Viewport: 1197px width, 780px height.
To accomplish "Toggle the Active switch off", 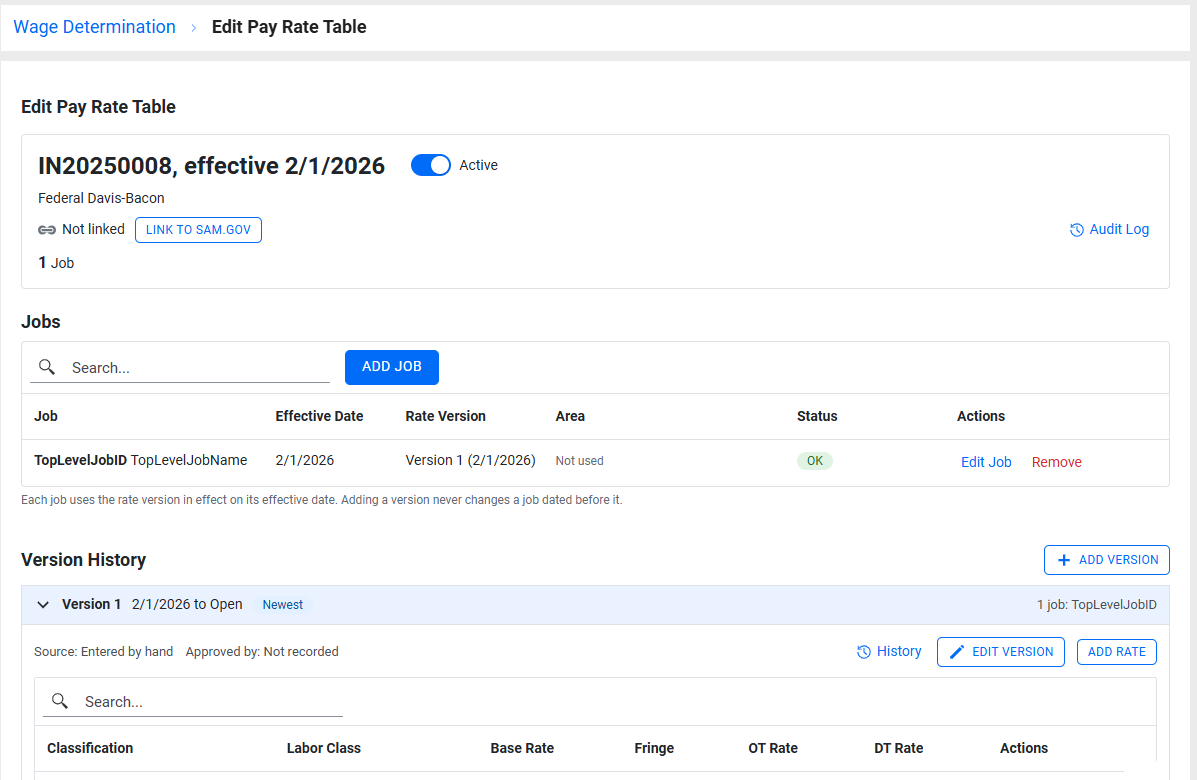I will pyautogui.click(x=431, y=165).
